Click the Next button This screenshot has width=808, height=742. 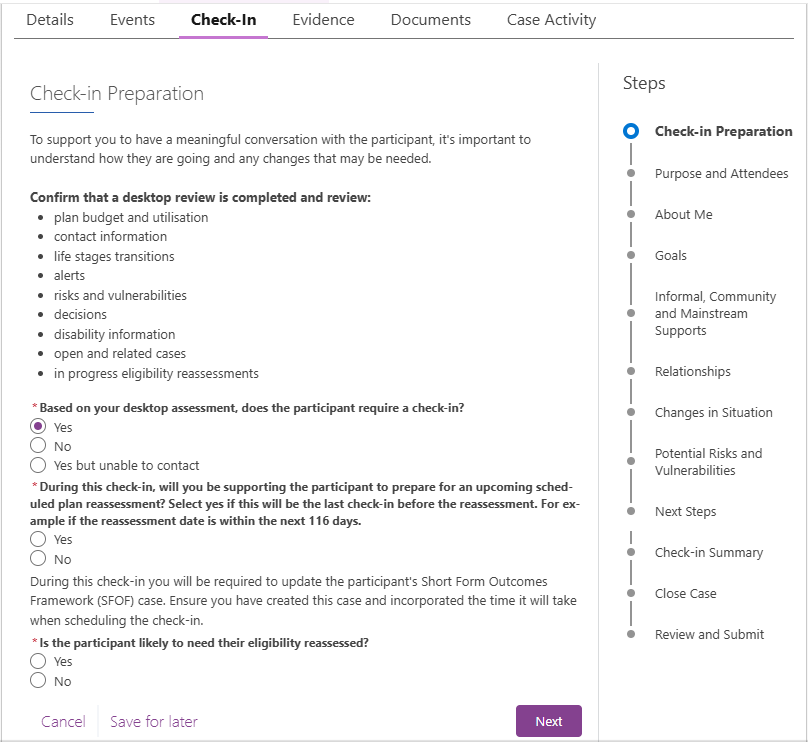(548, 721)
